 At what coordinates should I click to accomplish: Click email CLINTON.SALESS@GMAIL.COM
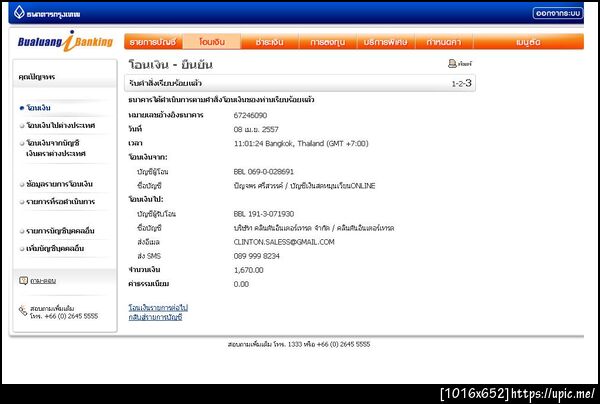[x=284, y=242]
